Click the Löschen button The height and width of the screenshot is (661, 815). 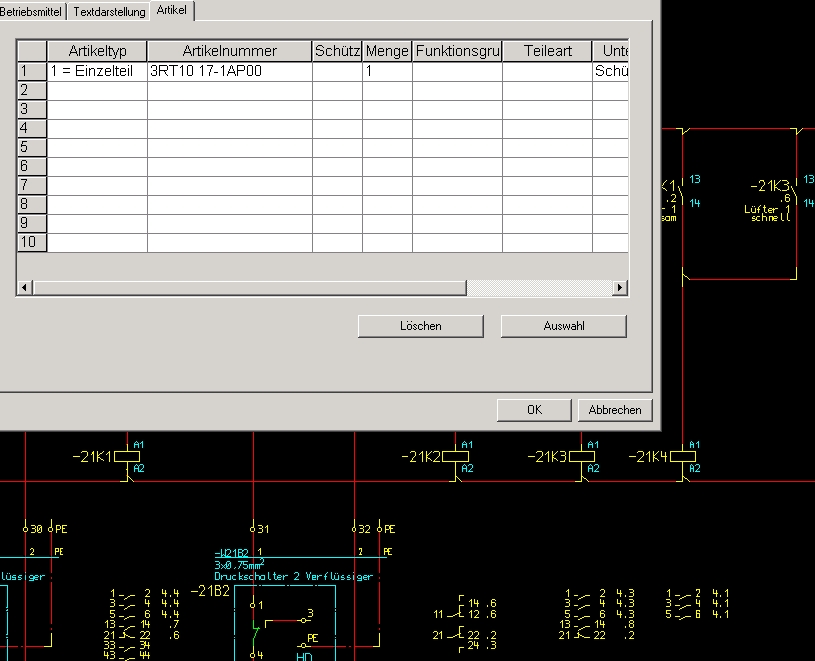click(420, 326)
